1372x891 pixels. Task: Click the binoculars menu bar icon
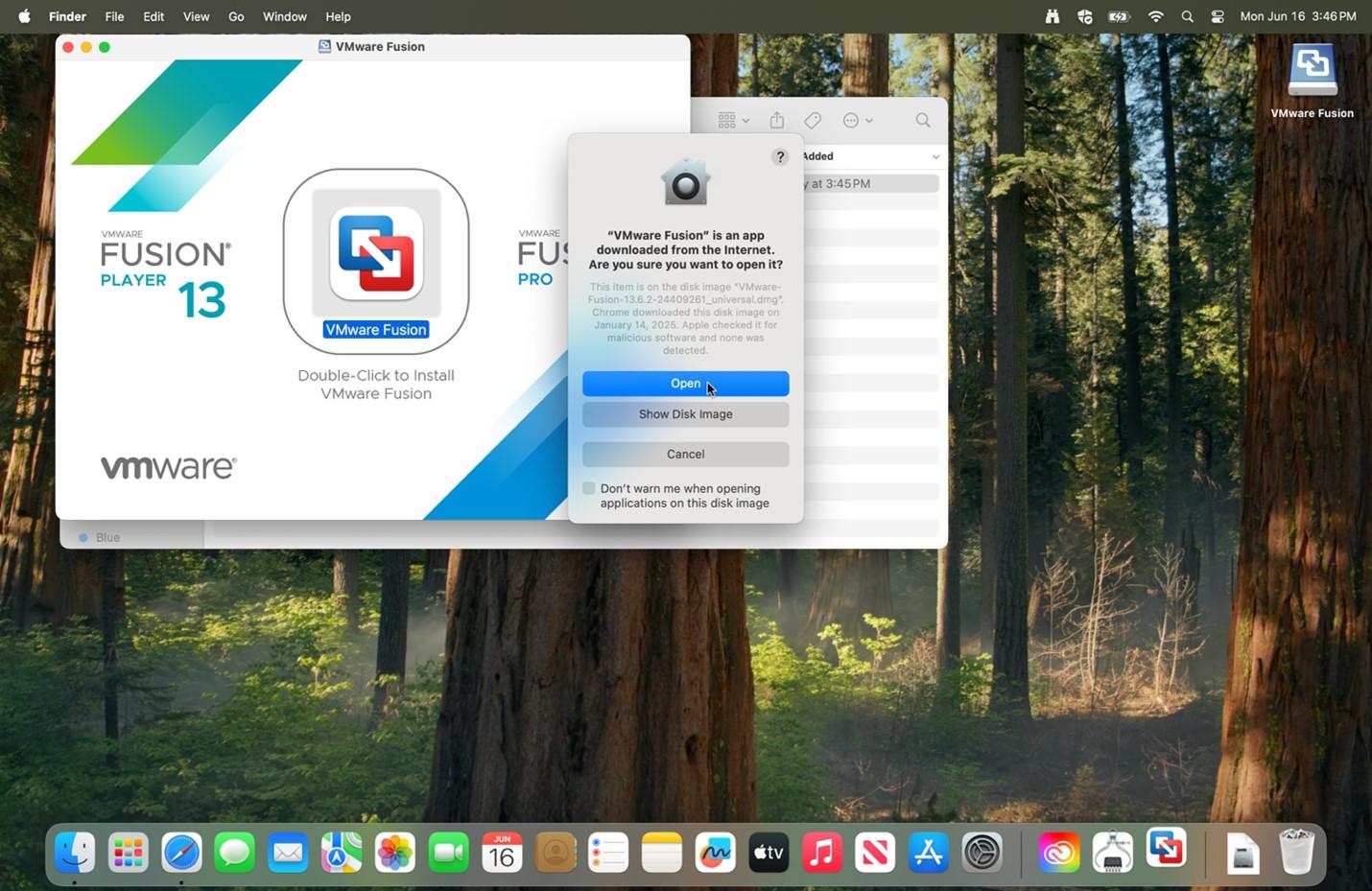point(1053,16)
